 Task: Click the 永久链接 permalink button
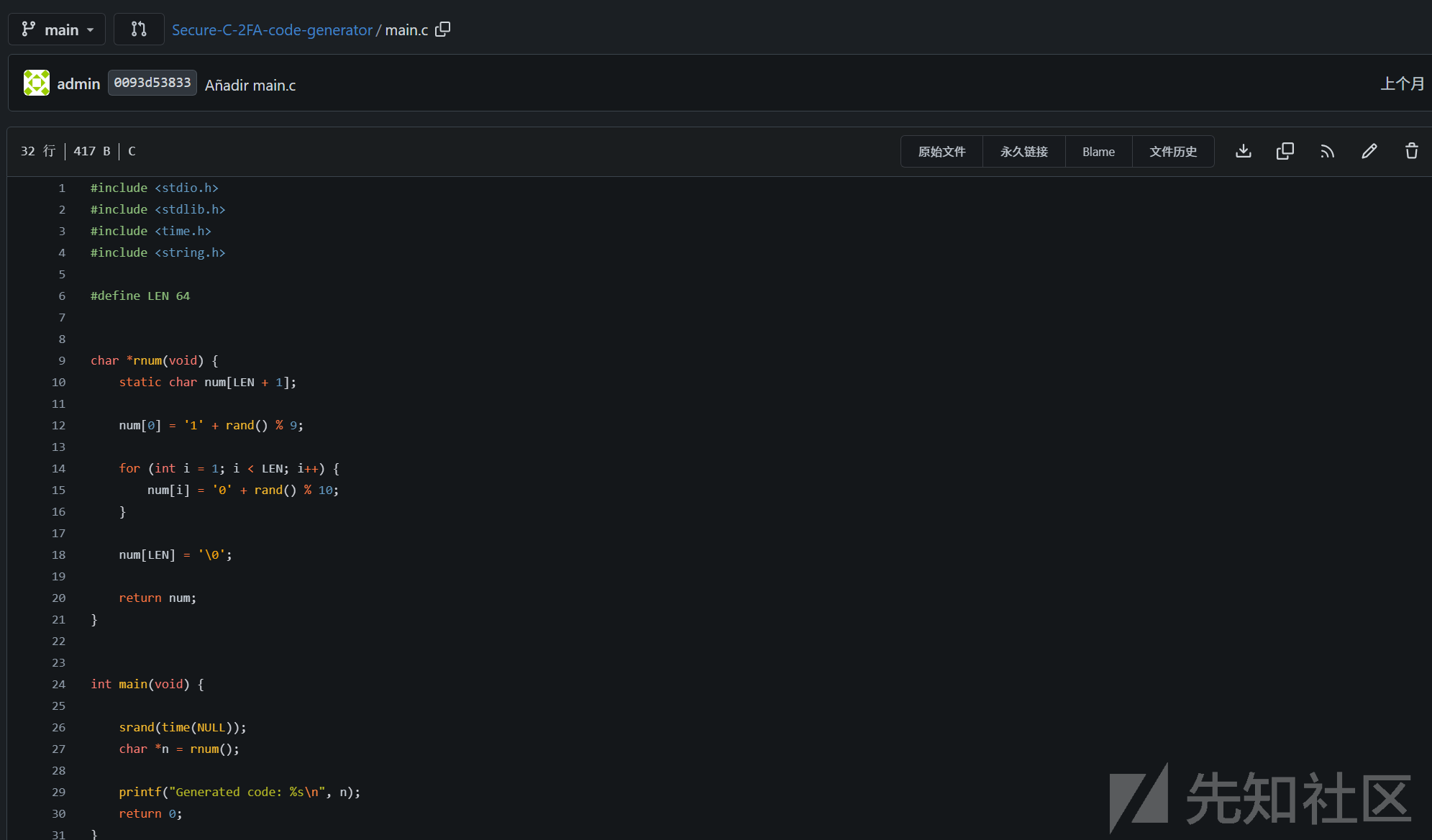[x=1024, y=152]
